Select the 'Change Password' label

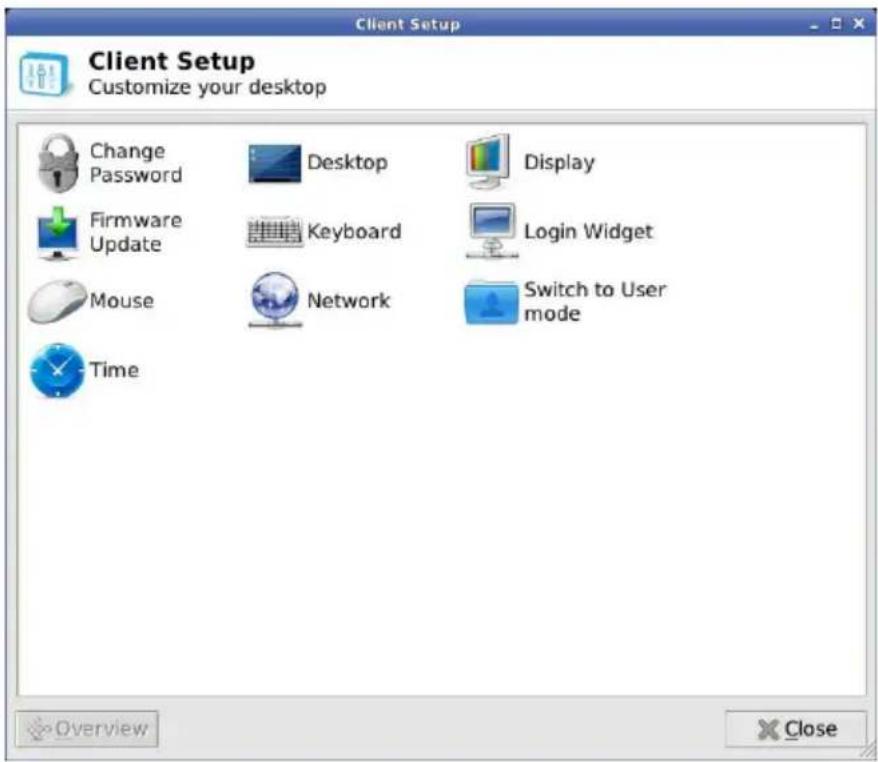(136, 163)
